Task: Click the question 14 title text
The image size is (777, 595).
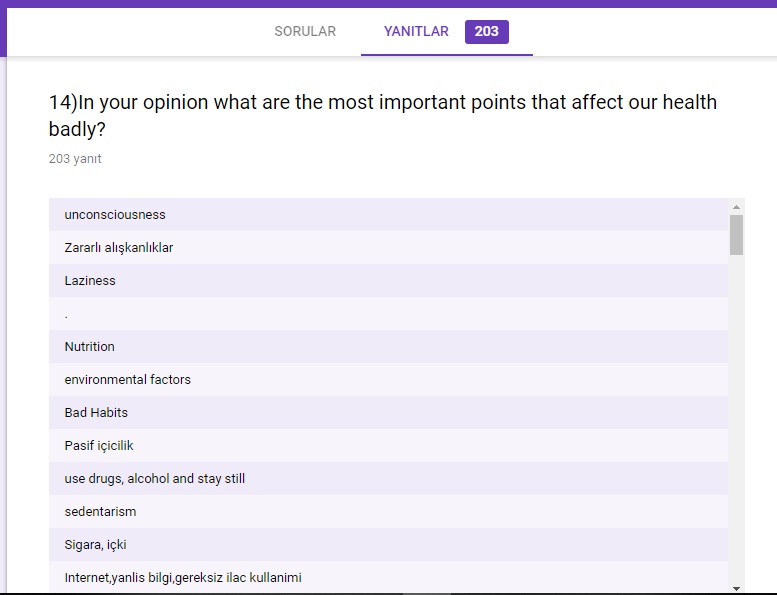Action: pyautogui.click(x=382, y=115)
